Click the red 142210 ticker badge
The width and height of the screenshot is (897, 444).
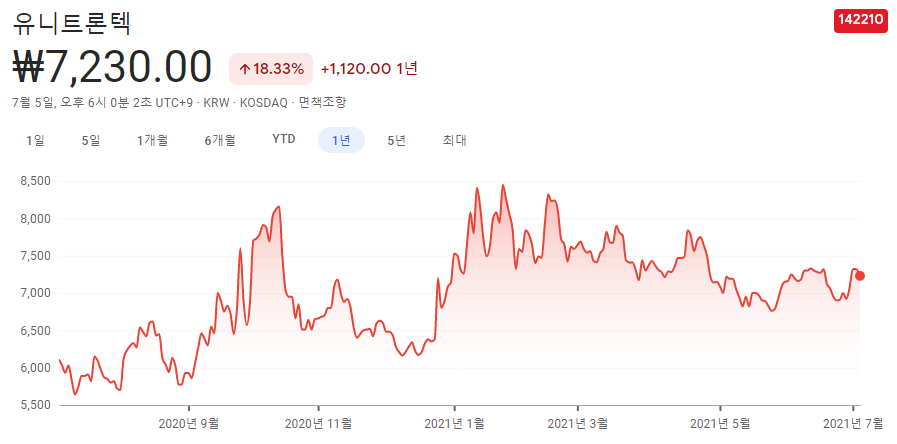click(x=860, y=21)
